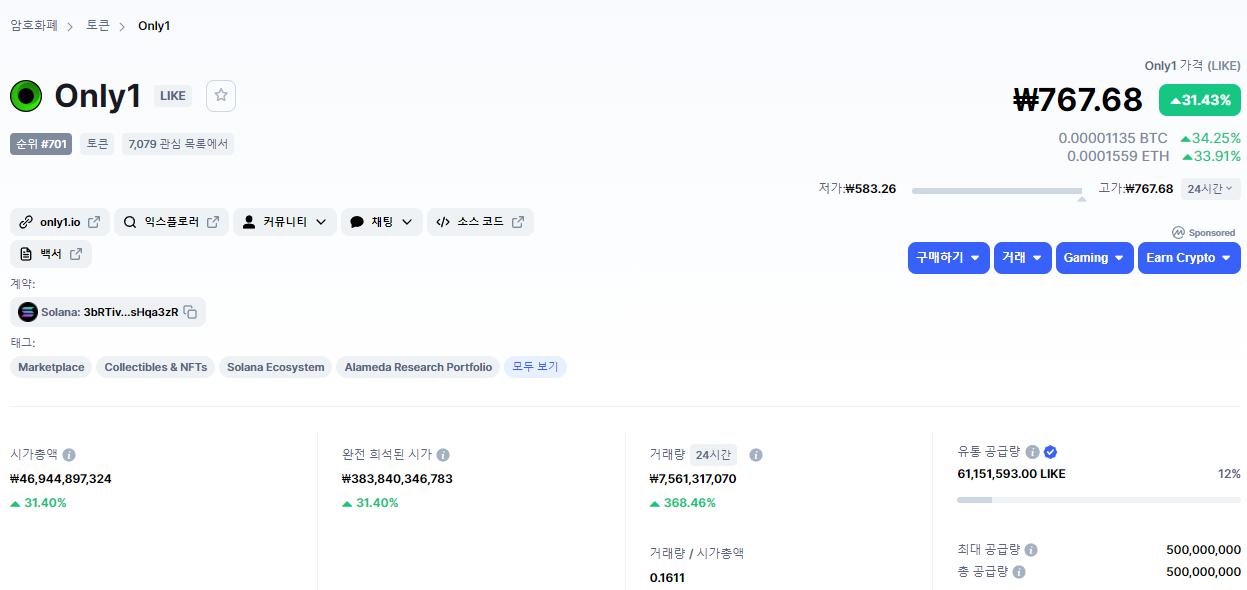Click info icon beside 거래량 24시간

(756, 455)
